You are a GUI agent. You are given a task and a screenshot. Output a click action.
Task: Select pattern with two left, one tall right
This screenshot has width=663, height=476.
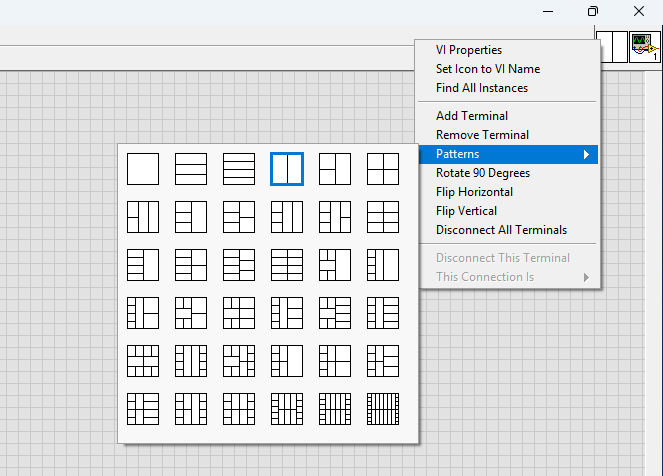(335, 169)
